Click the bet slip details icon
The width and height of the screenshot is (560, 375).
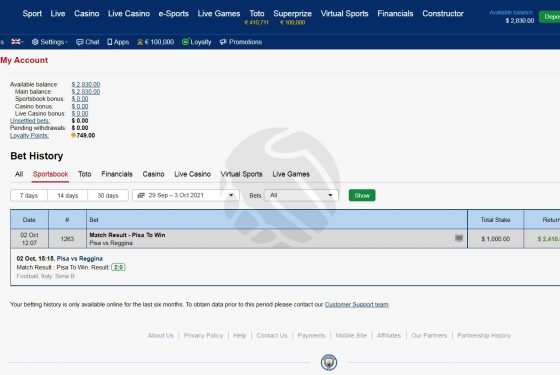[x=459, y=238]
